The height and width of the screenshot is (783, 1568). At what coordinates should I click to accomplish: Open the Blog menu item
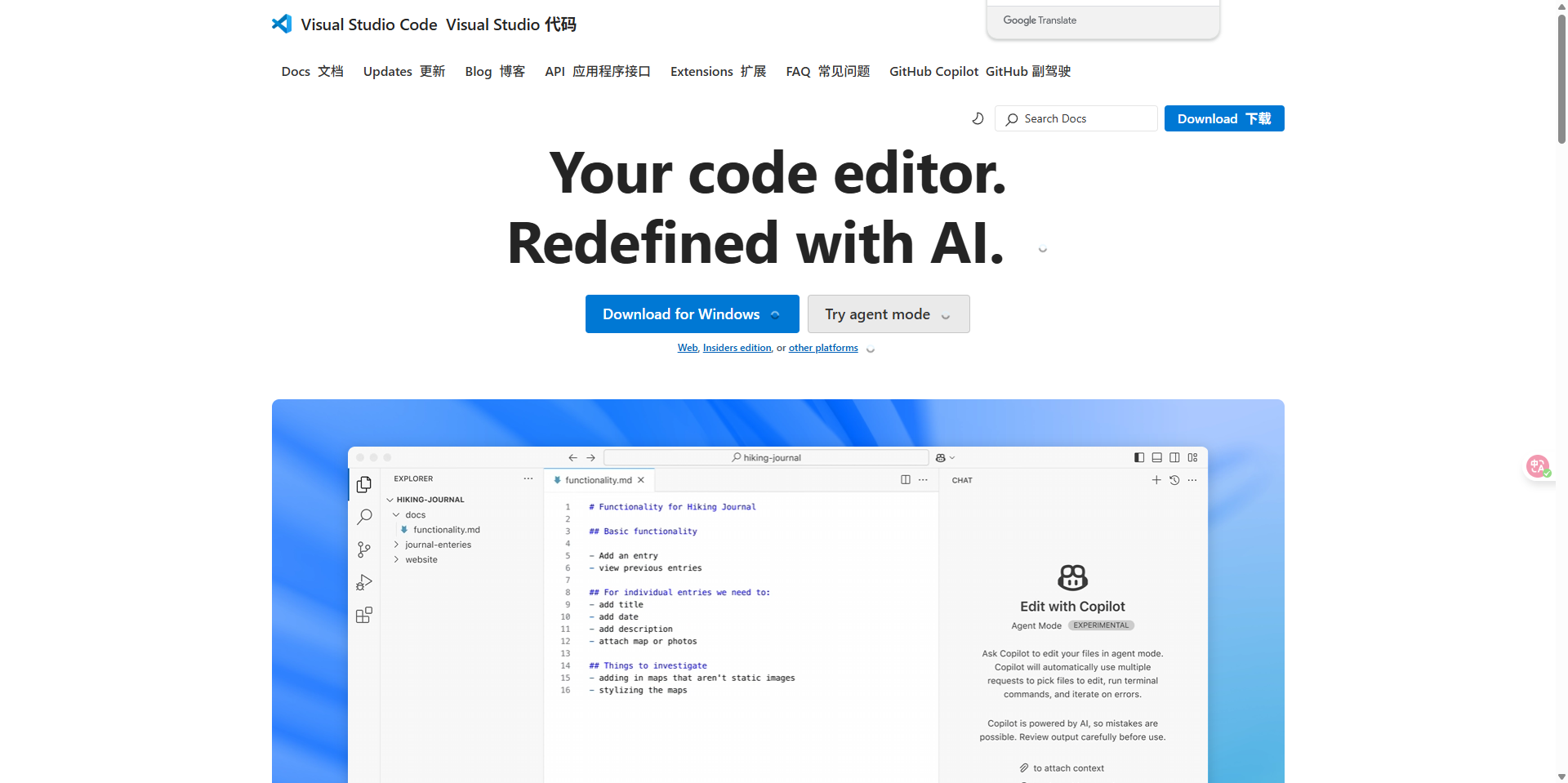[x=495, y=72]
